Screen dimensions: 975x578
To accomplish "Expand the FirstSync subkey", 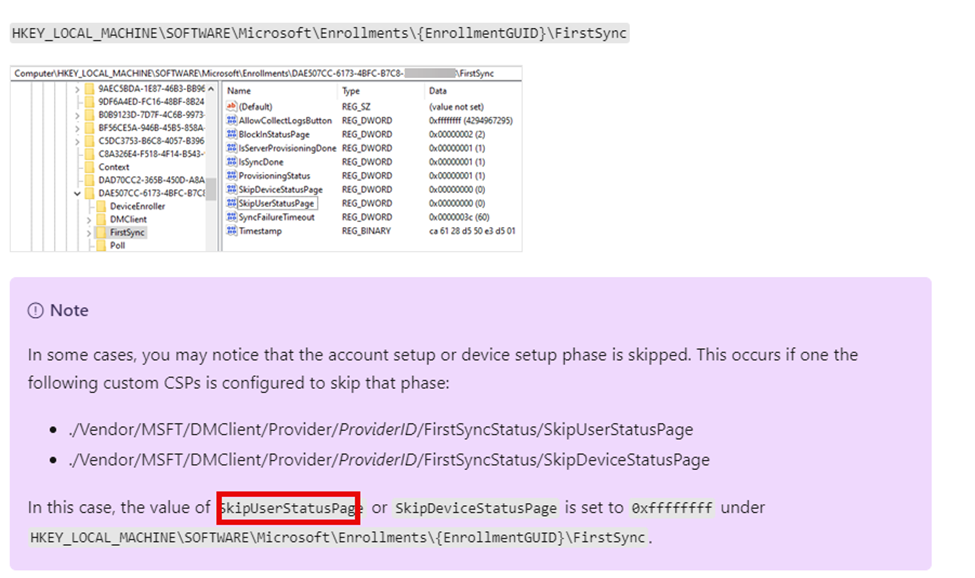I will 88,232.
